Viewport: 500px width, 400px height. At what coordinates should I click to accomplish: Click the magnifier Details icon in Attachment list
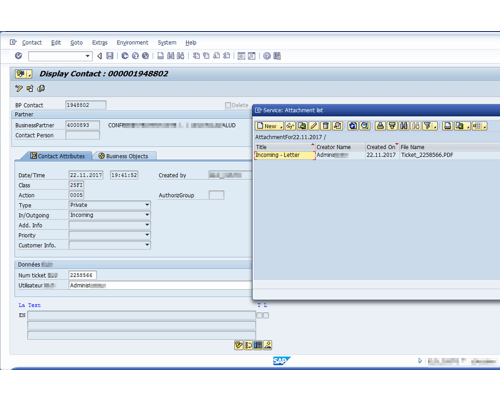365,126
